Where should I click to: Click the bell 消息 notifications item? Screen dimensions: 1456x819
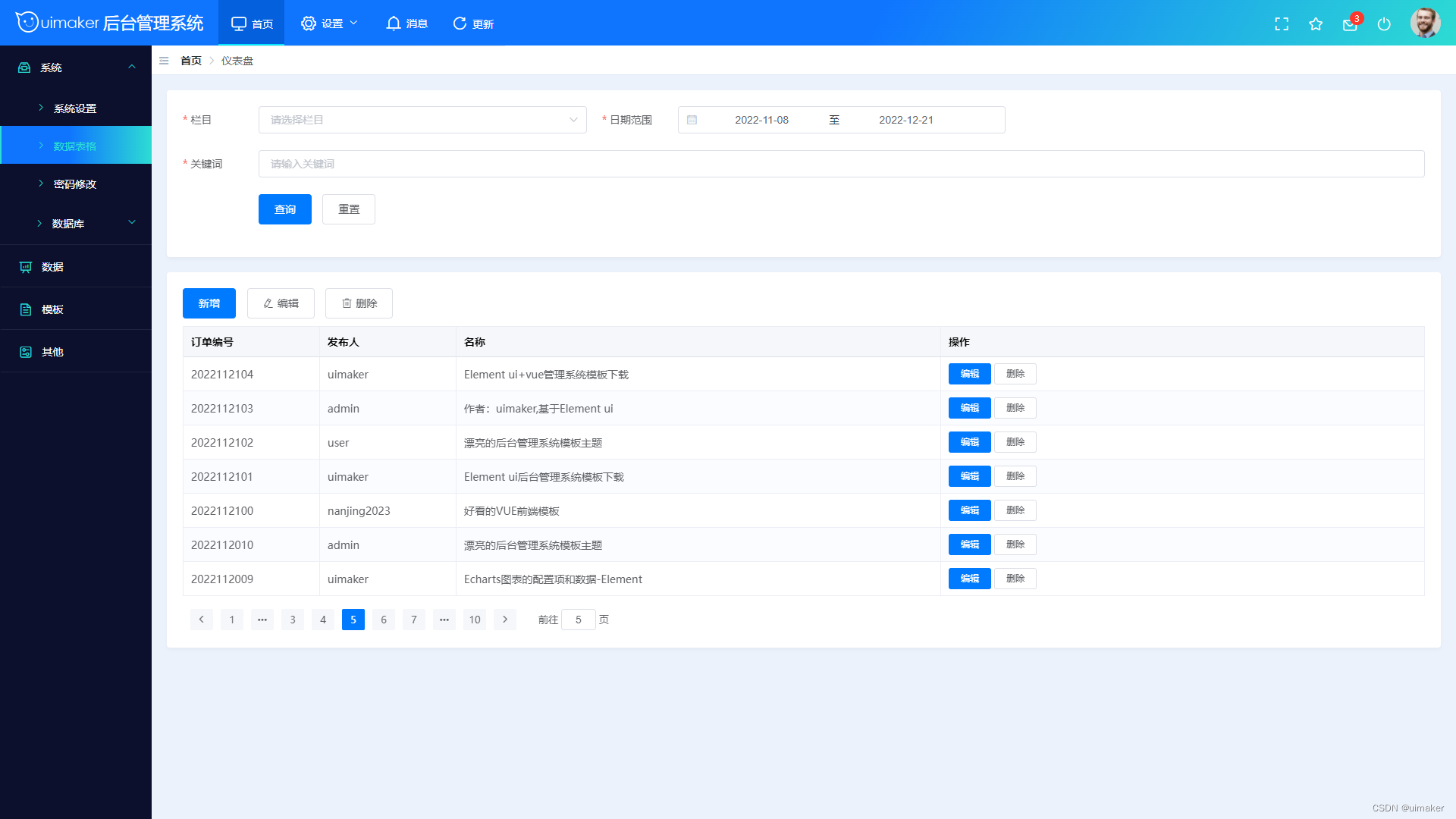tap(406, 24)
